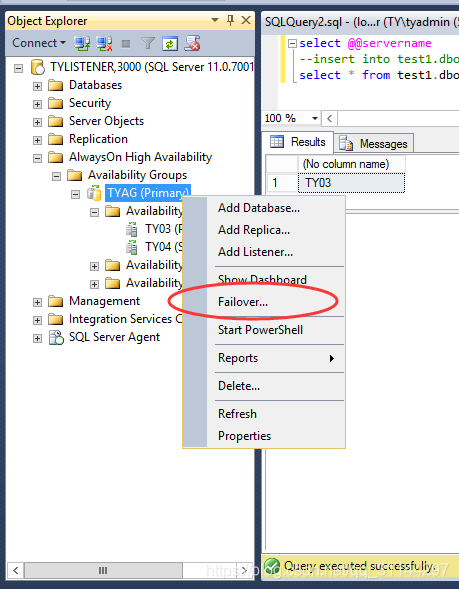Choose Properties from context menu

click(264, 436)
